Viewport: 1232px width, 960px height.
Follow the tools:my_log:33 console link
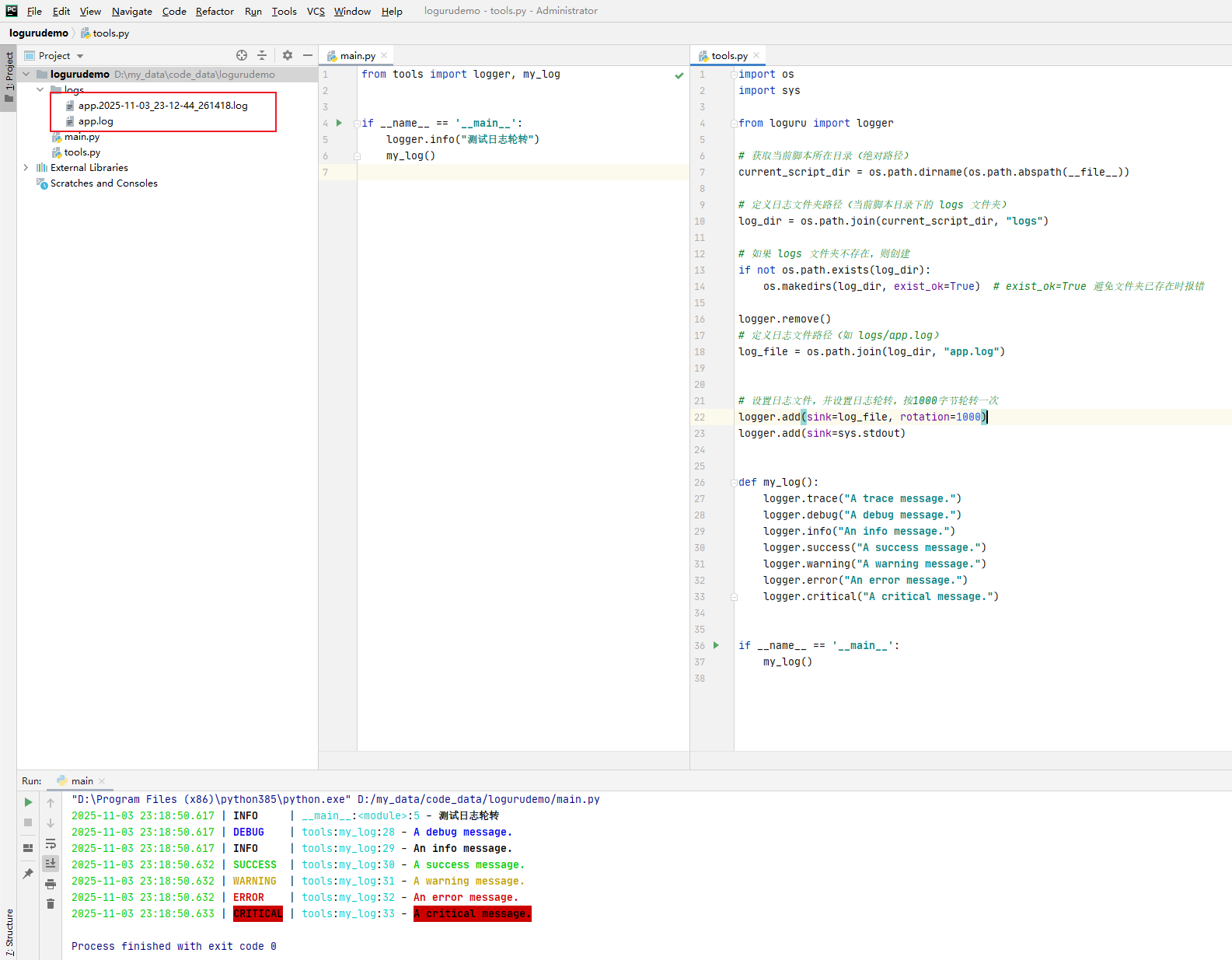click(348, 913)
